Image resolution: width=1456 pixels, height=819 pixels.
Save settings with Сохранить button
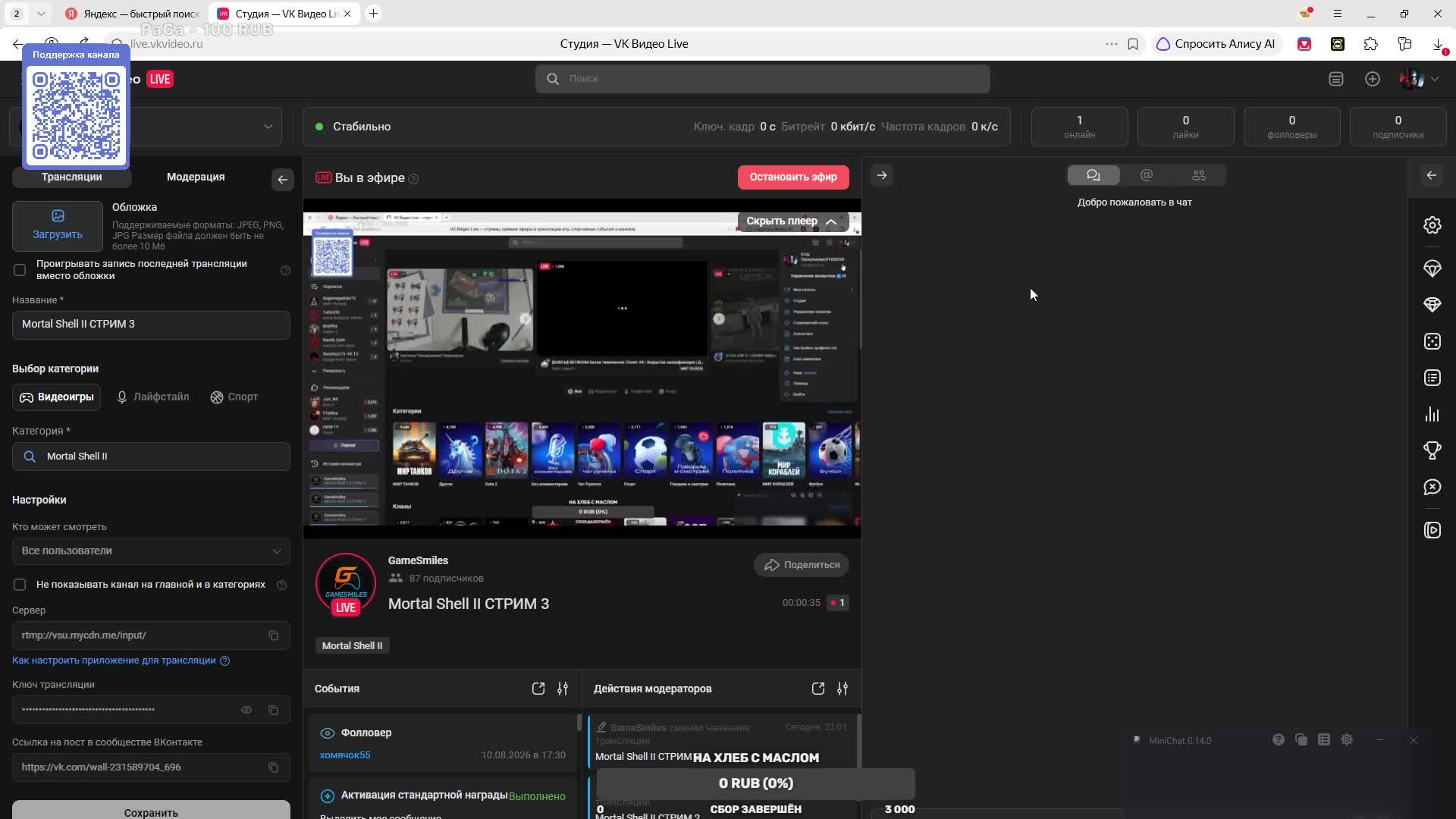pyautogui.click(x=151, y=811)
